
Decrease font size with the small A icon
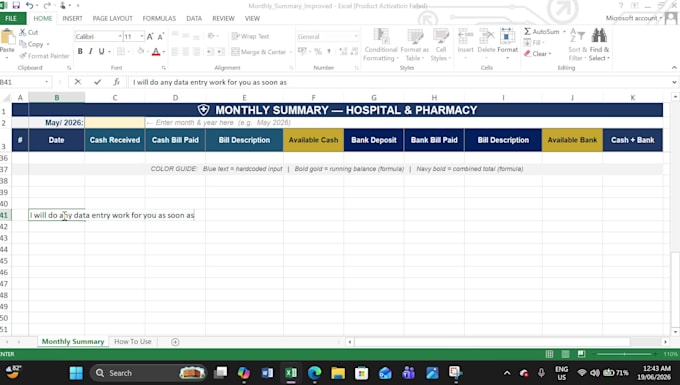point(160,37)
